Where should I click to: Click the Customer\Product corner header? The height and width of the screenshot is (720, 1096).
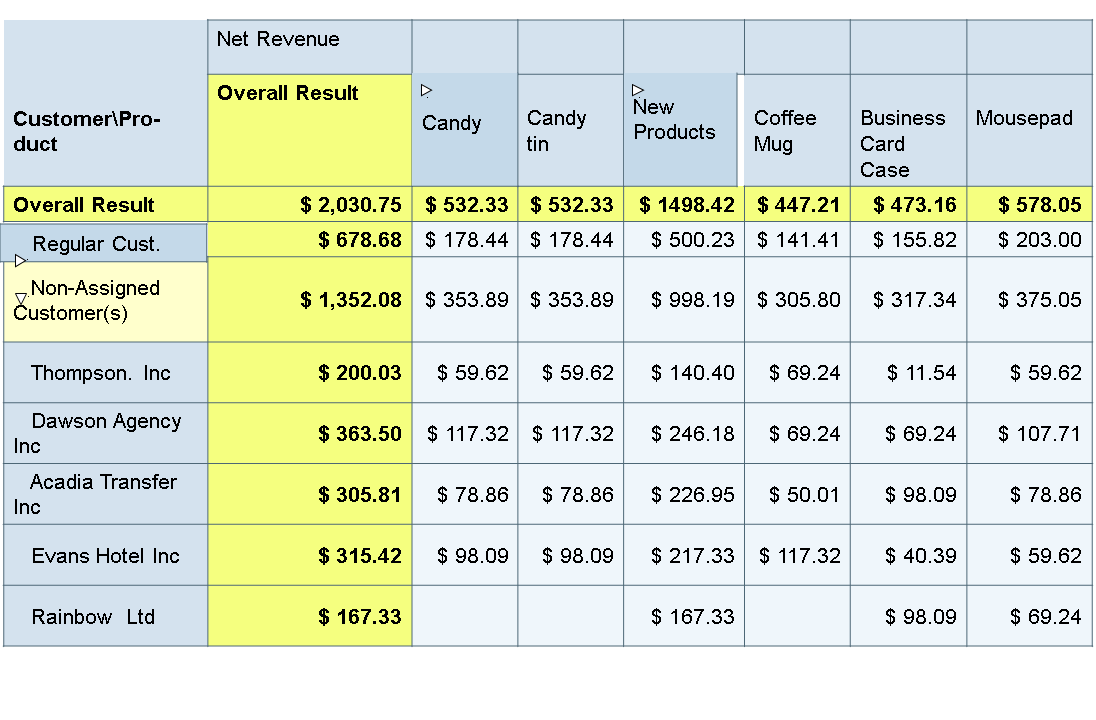[x=87, y=131]
